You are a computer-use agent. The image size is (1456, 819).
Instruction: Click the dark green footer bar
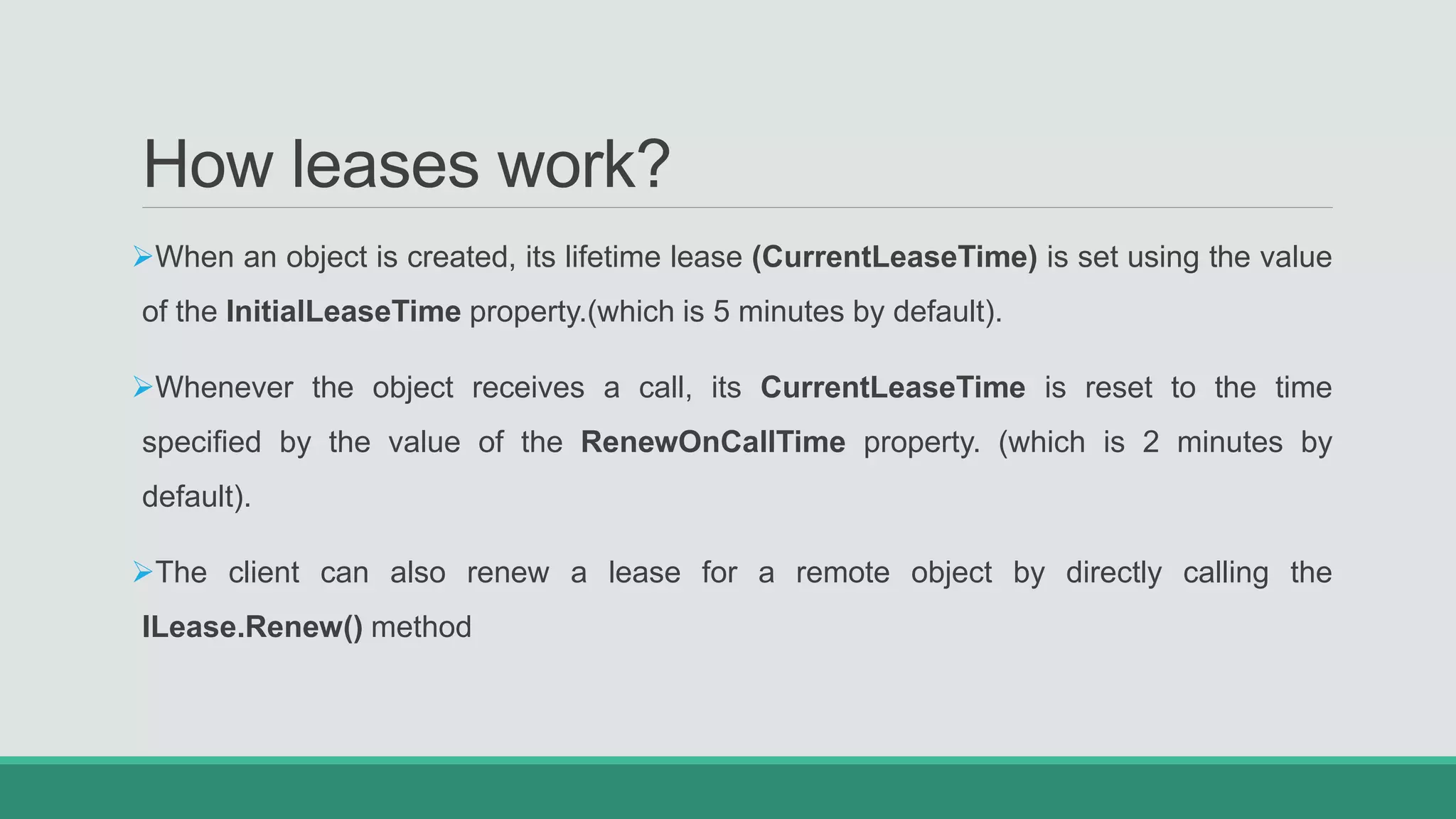click(728, 792)
